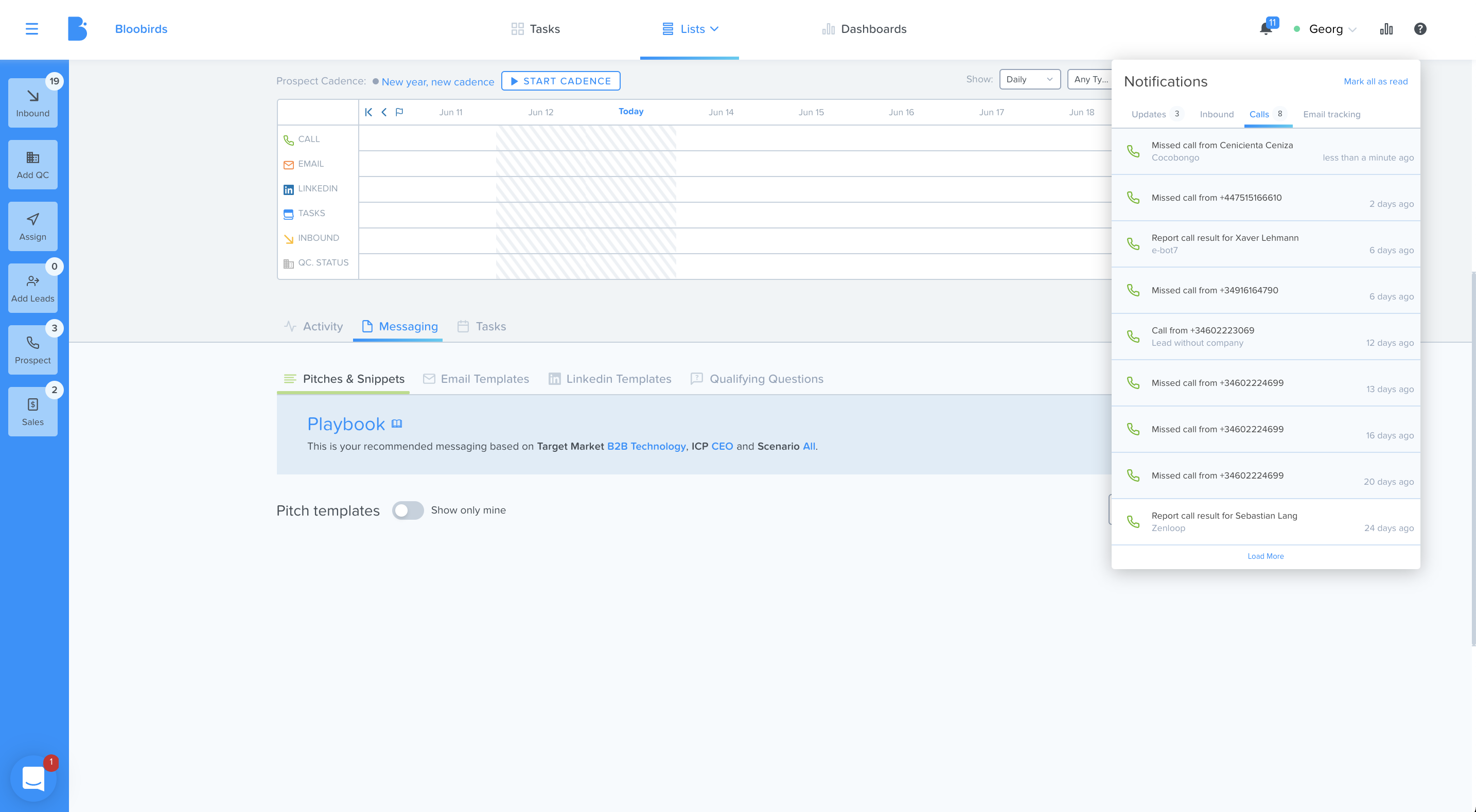Click START CADENCE button
Screen dimensions: 1476x812
(x=560, y=81)
